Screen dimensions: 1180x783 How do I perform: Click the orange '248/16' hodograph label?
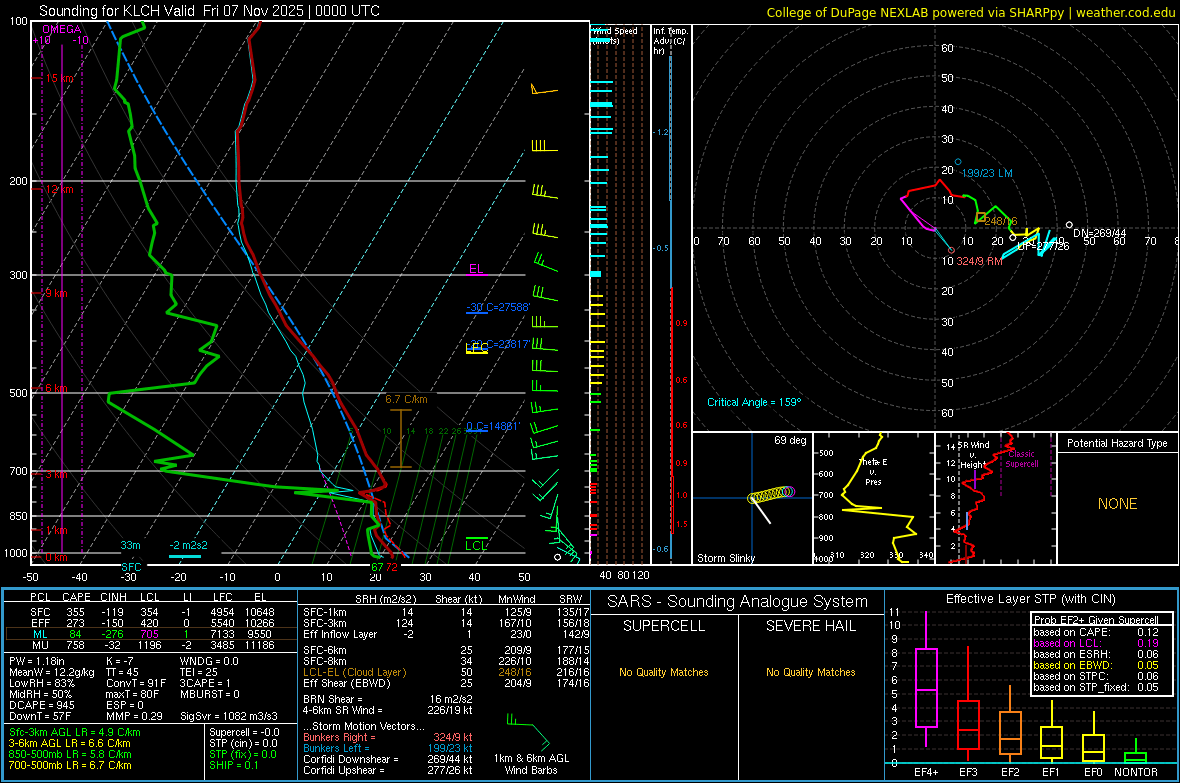coord(1001,221)
